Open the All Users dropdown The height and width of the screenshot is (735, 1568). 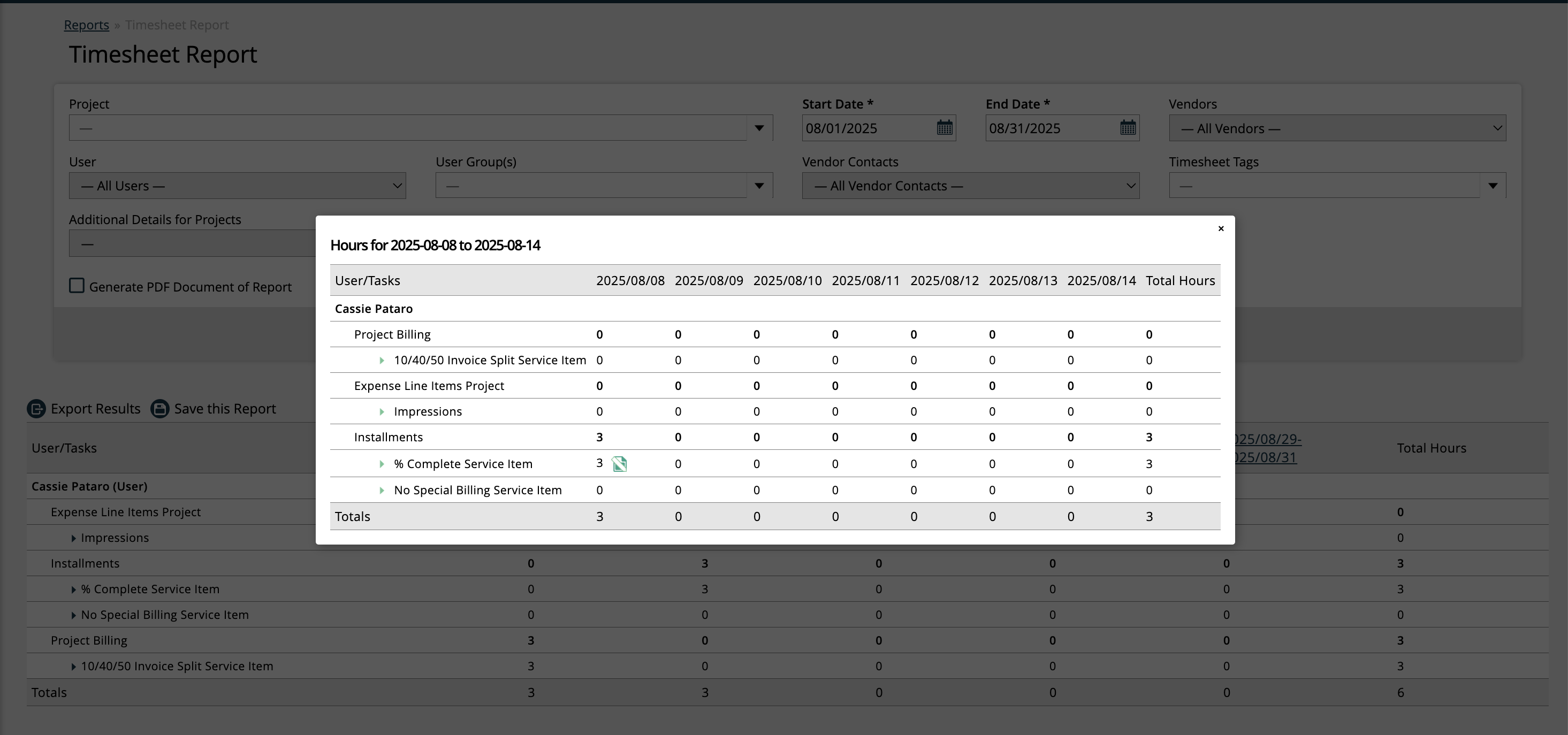(x=398, y=186)
